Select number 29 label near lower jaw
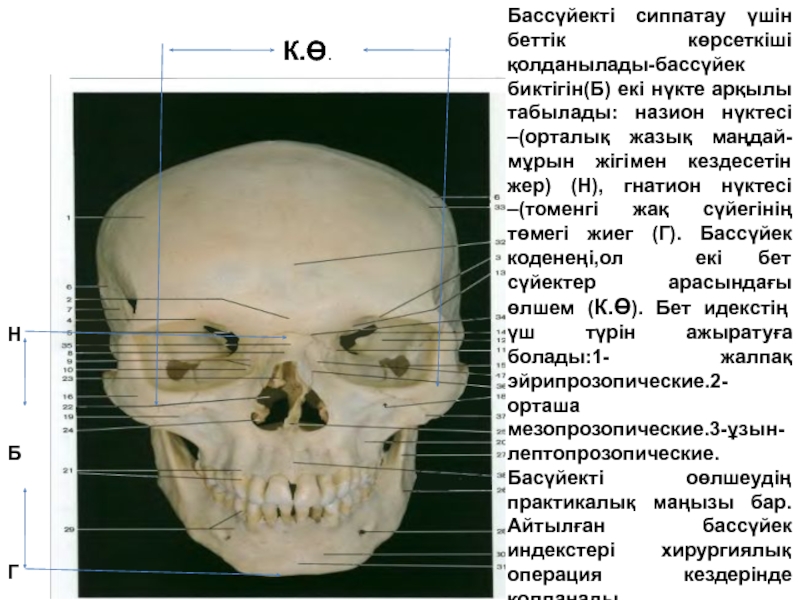The height and width of the screenshot is (600, 800). point(68,529)
